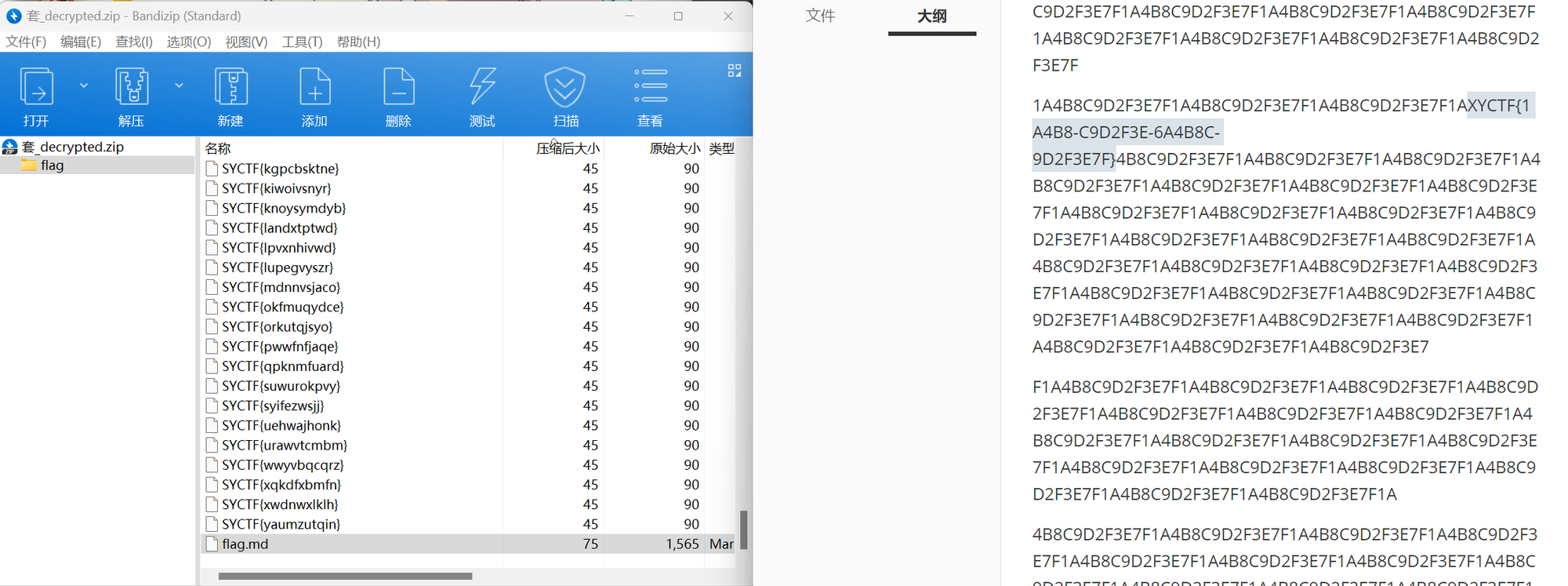Click the Delete (删除) toolbar icon
This screenshot has width=1568, height=586.
[399, 86]
